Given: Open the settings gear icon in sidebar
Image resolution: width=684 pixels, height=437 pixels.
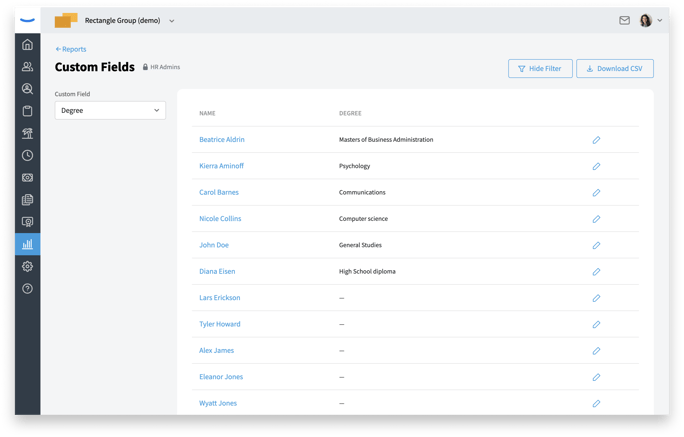Looking at the screenshot, I should point(27,266).
